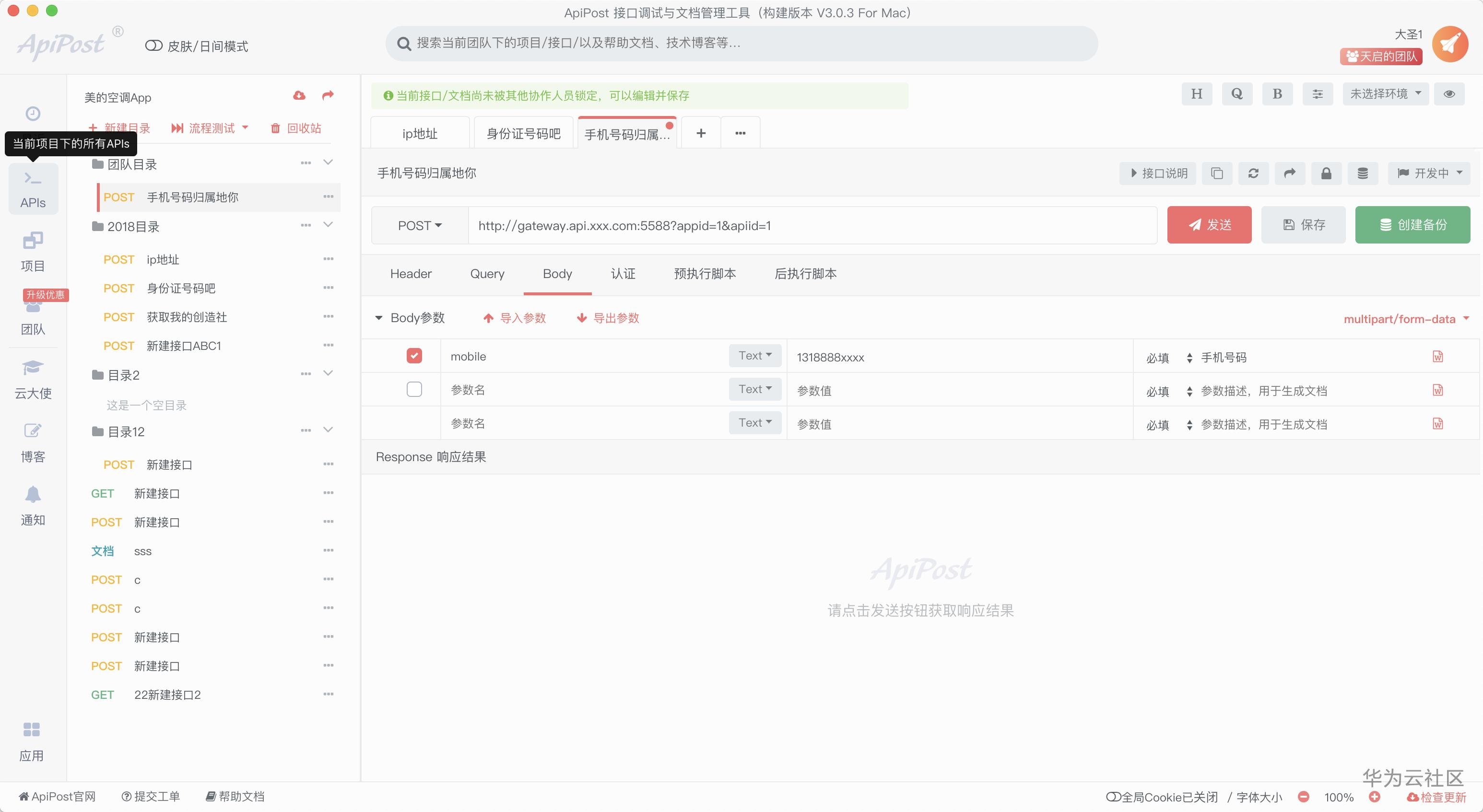Click the red 发送 send button
This screenshot has width=1483, height=812.
tap(1209, 225)
